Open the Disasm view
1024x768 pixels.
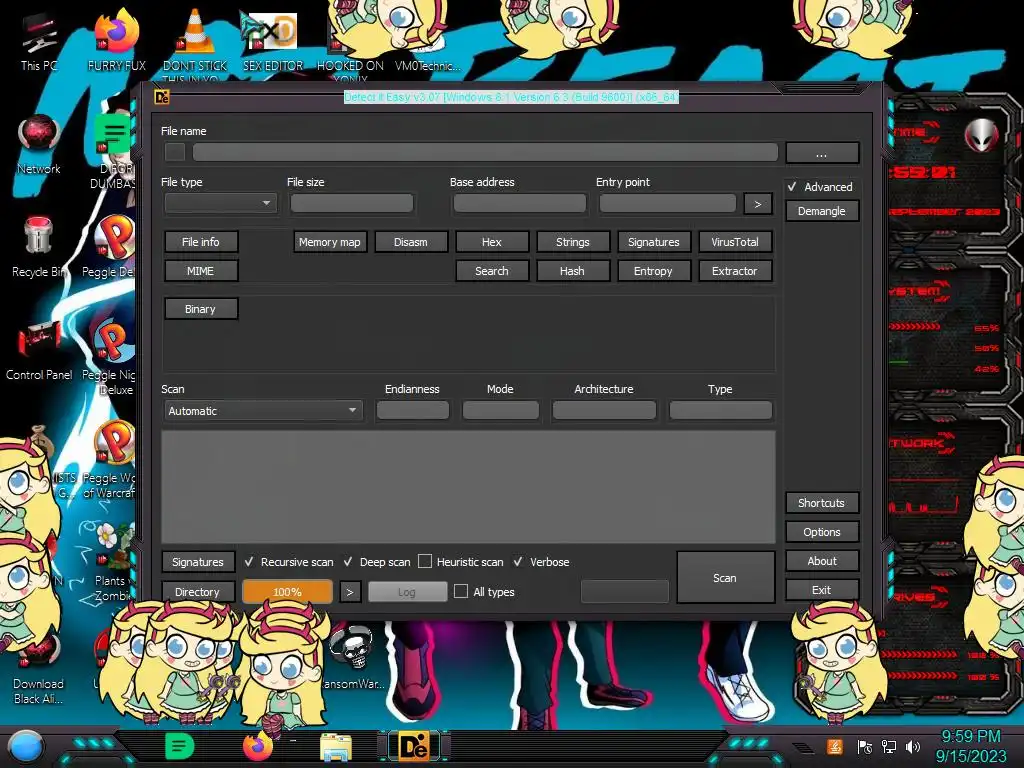[x=411, y=242]
